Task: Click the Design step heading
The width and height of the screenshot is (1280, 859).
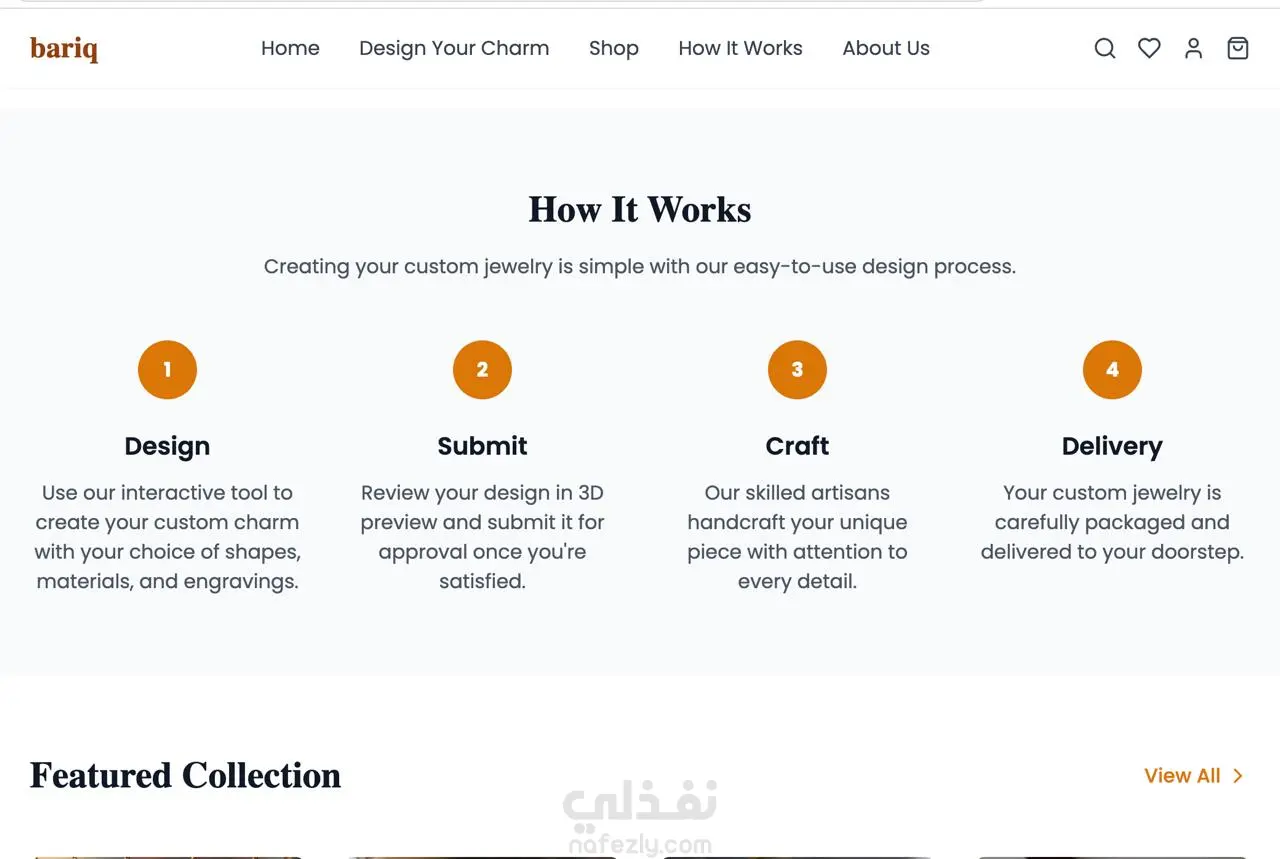Action: coord(167,446)
